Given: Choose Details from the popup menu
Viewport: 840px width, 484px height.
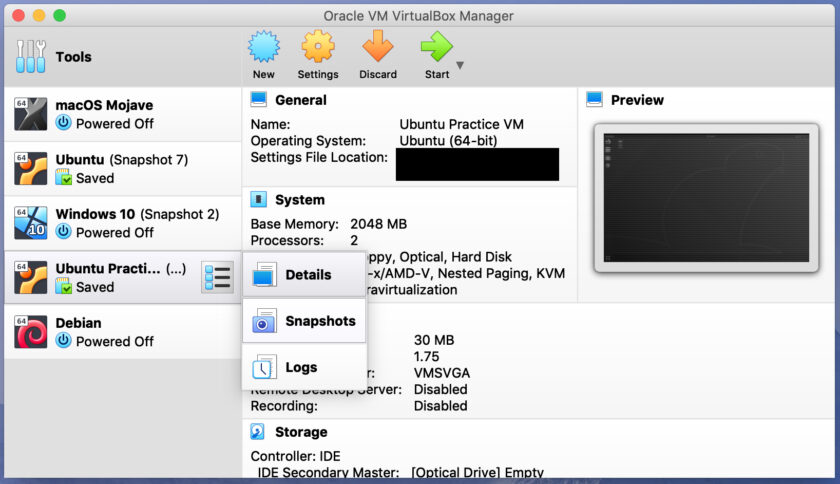Looking at the screenshot, I should [304, 275].
